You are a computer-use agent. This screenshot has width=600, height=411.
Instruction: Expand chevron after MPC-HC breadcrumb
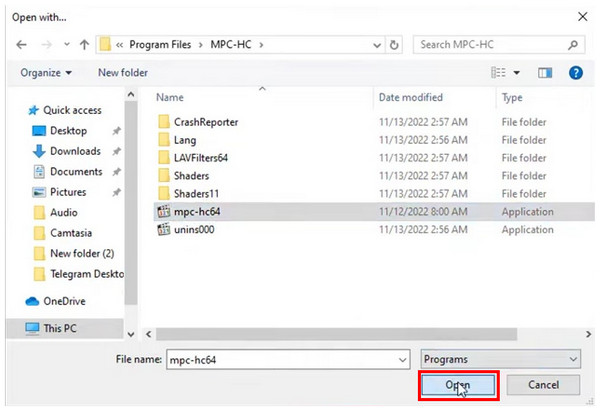pos(261,45)
